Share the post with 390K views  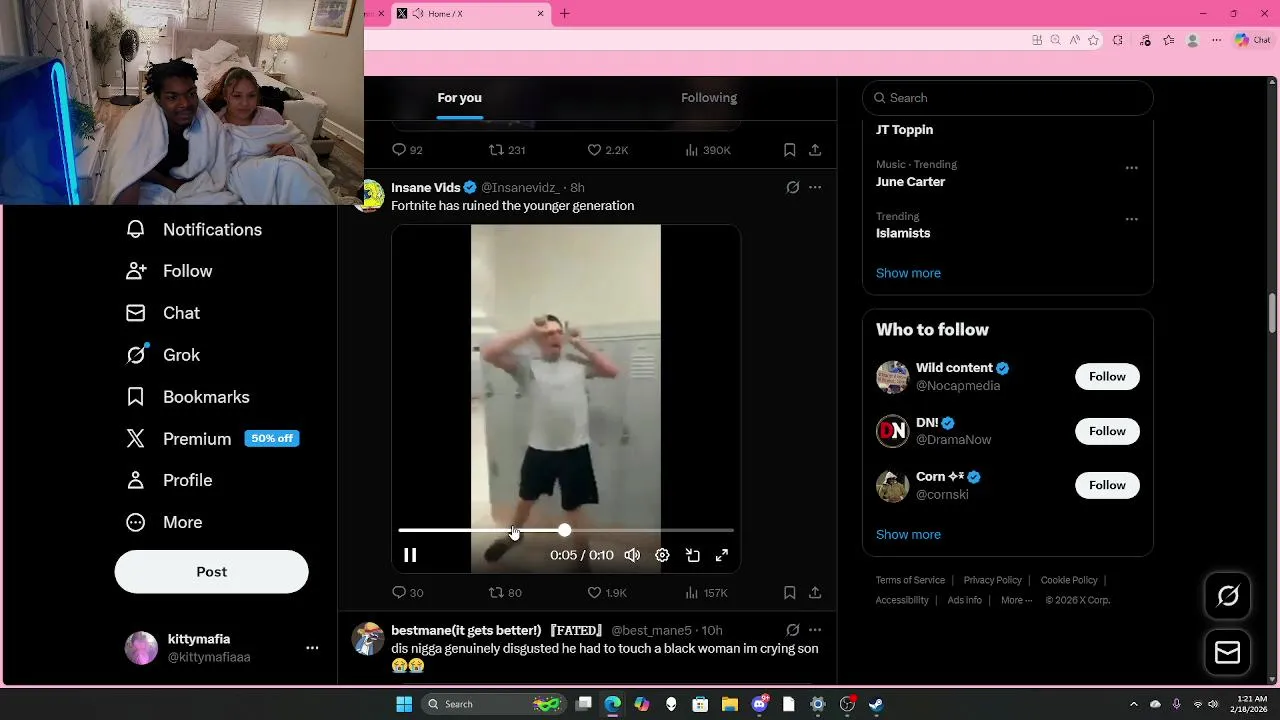click(815, 150)
